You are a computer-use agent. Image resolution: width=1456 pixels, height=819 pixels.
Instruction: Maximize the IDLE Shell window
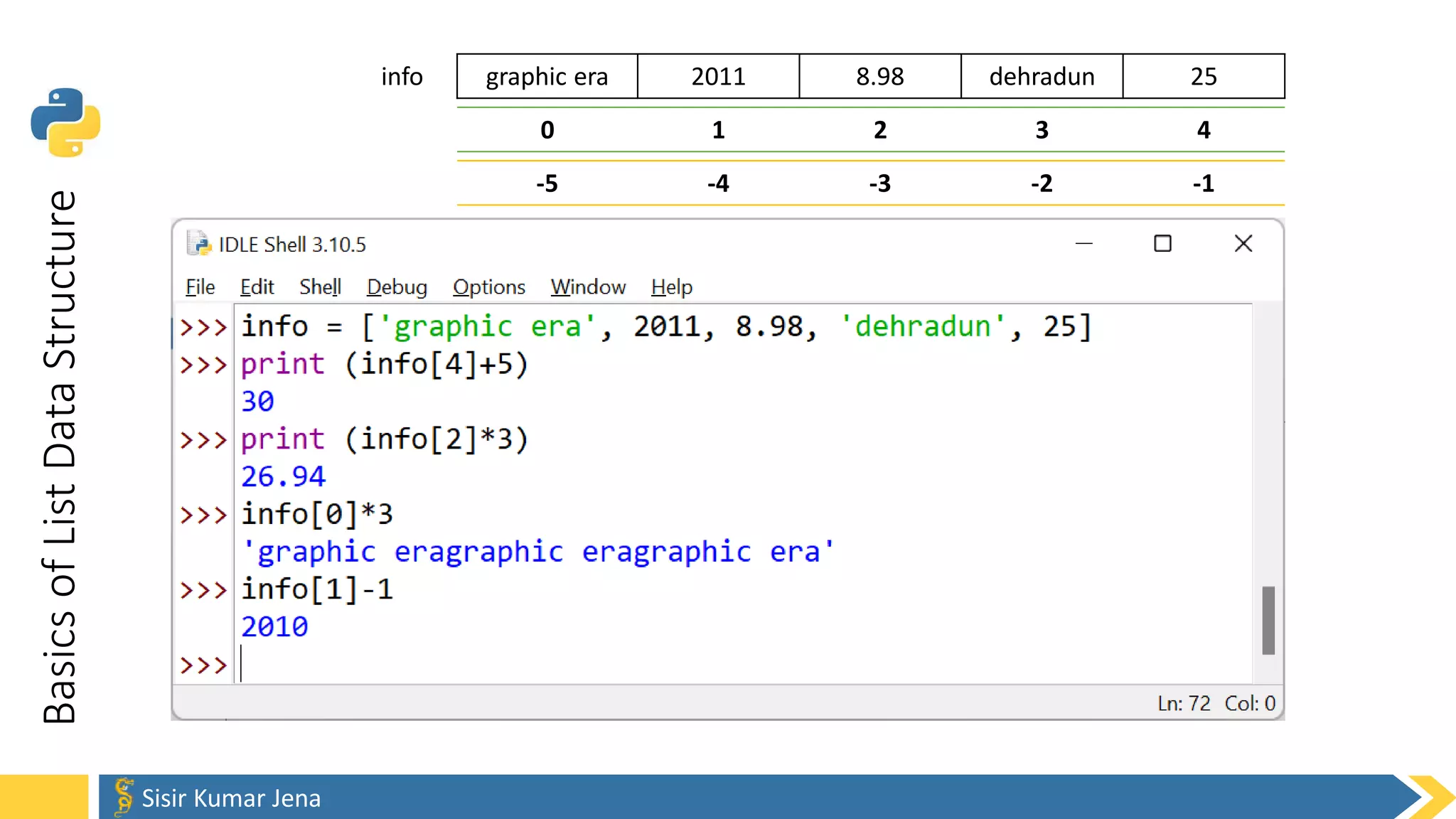[1162, 244]
